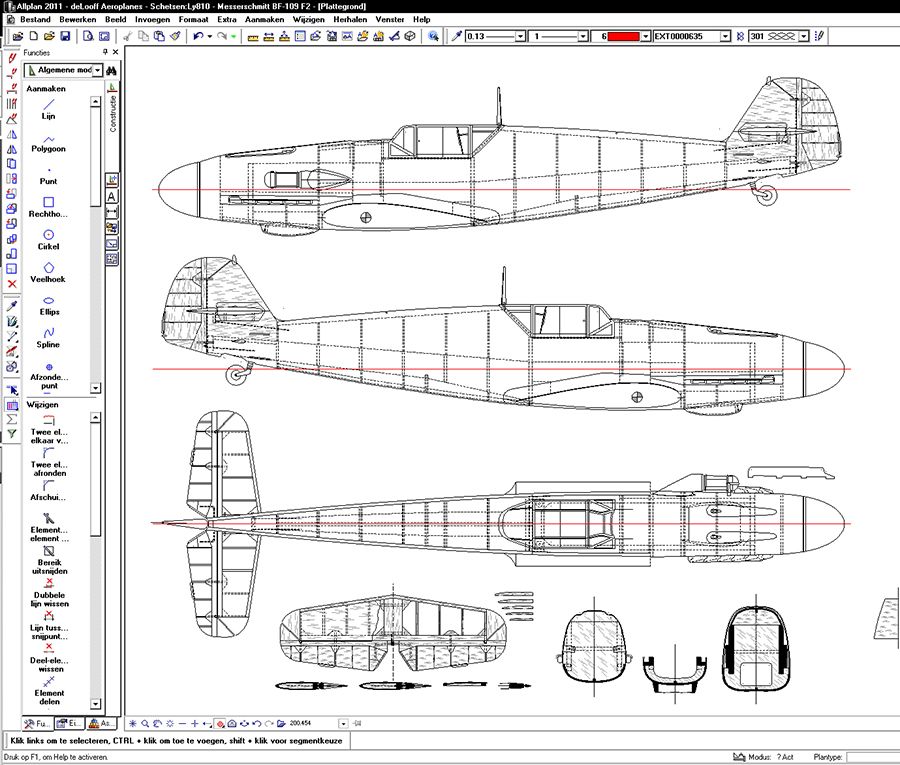Open the redo history green dropdown arrow

(x=234, y=36)
